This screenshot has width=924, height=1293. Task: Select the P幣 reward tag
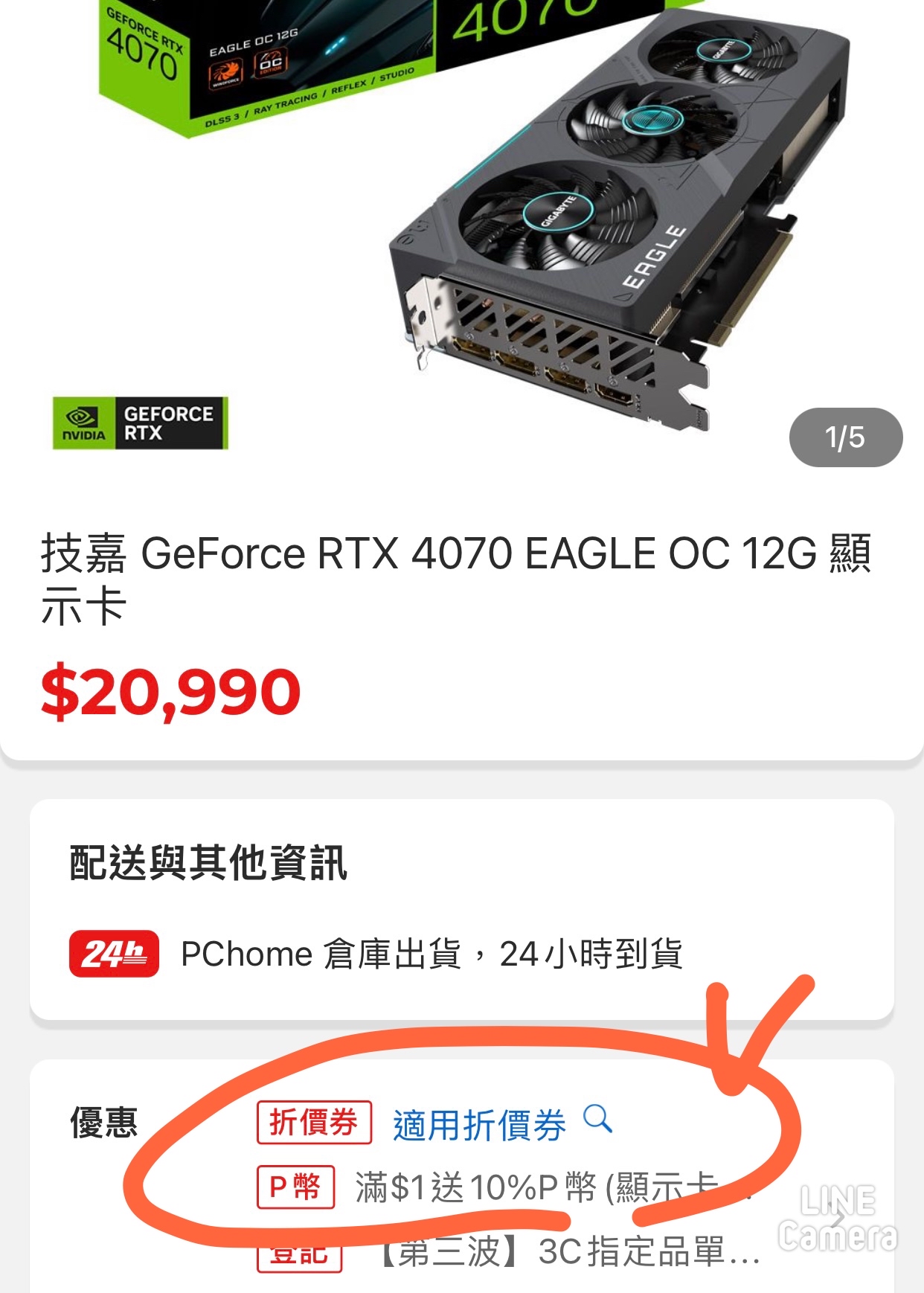click(295, 1187)
